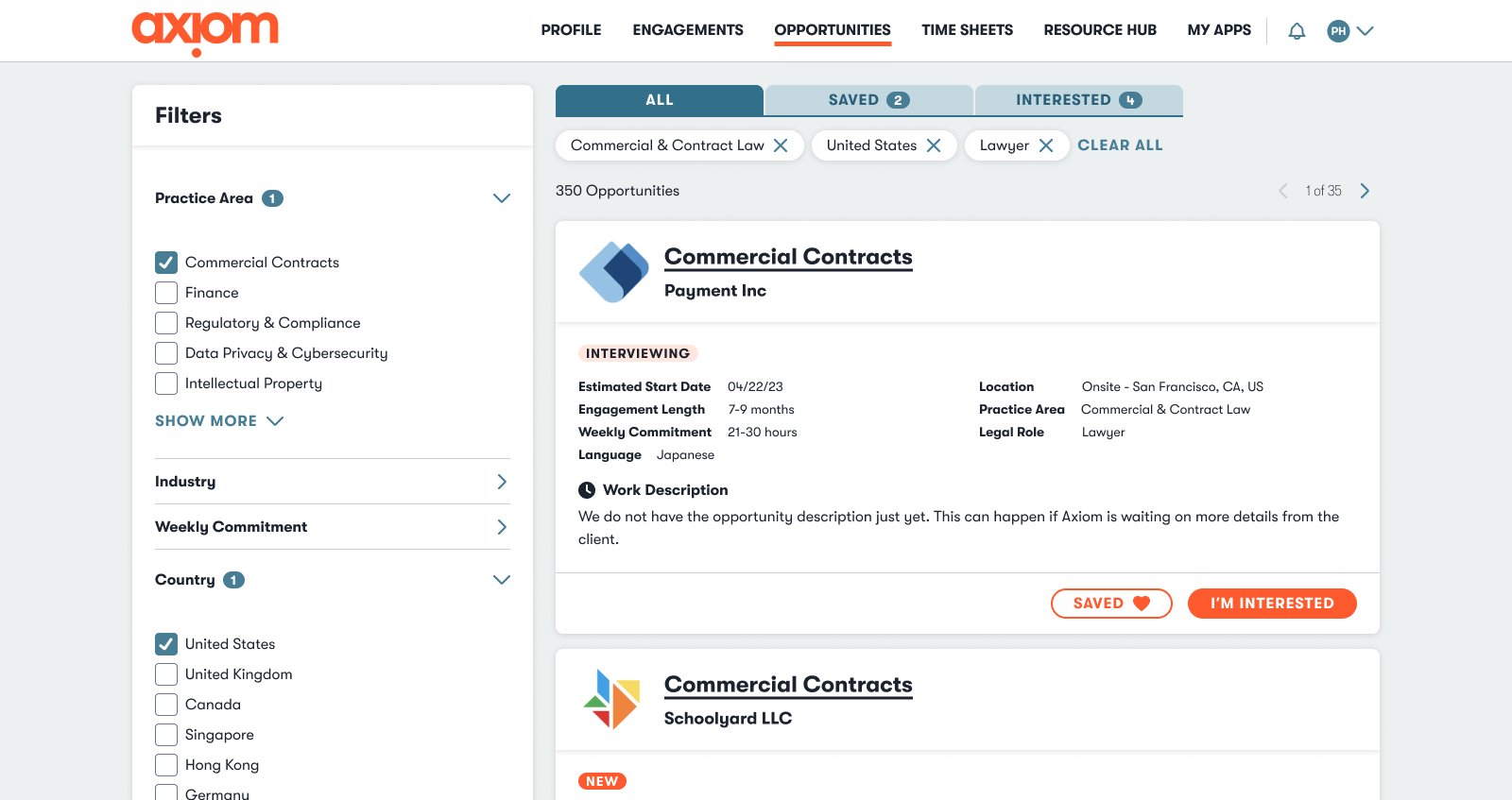Viewport: 1512px width, 800px height.
Task: Click the Payment Inc company logo
Action: point(613,272)
